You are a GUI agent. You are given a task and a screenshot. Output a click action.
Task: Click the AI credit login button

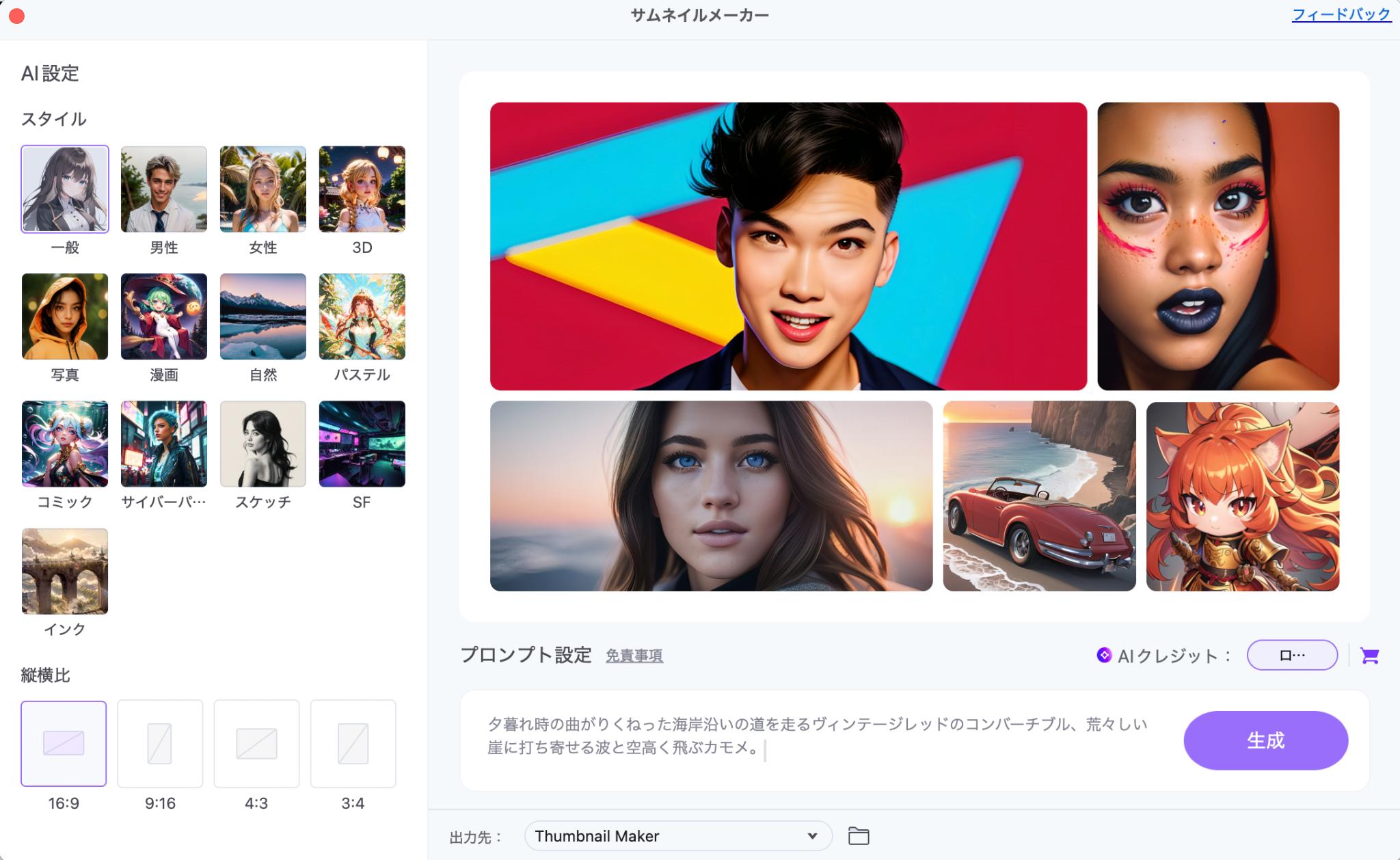point(1292,655)
